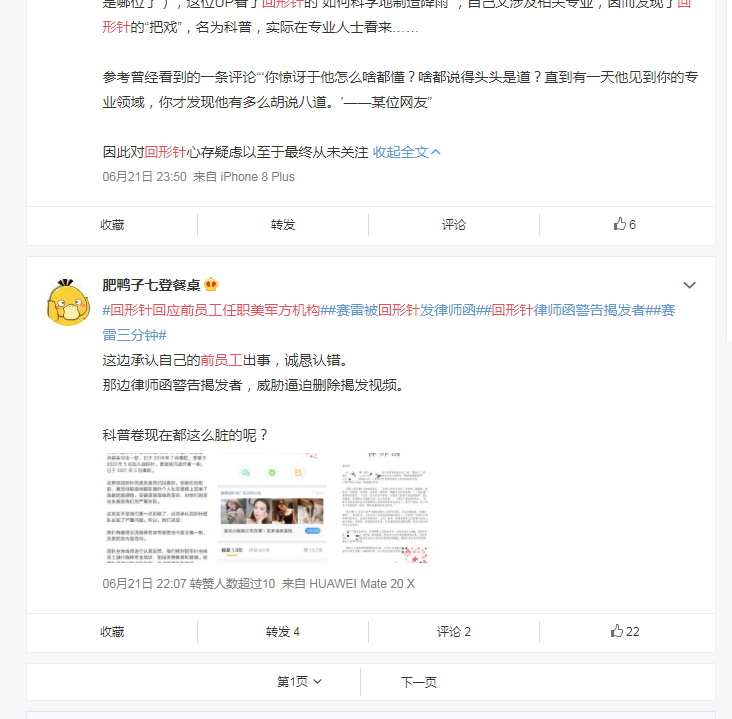732x719 pixels.
Task: Open the first text screenshot thumbnail
Action: tap(156, 508)
